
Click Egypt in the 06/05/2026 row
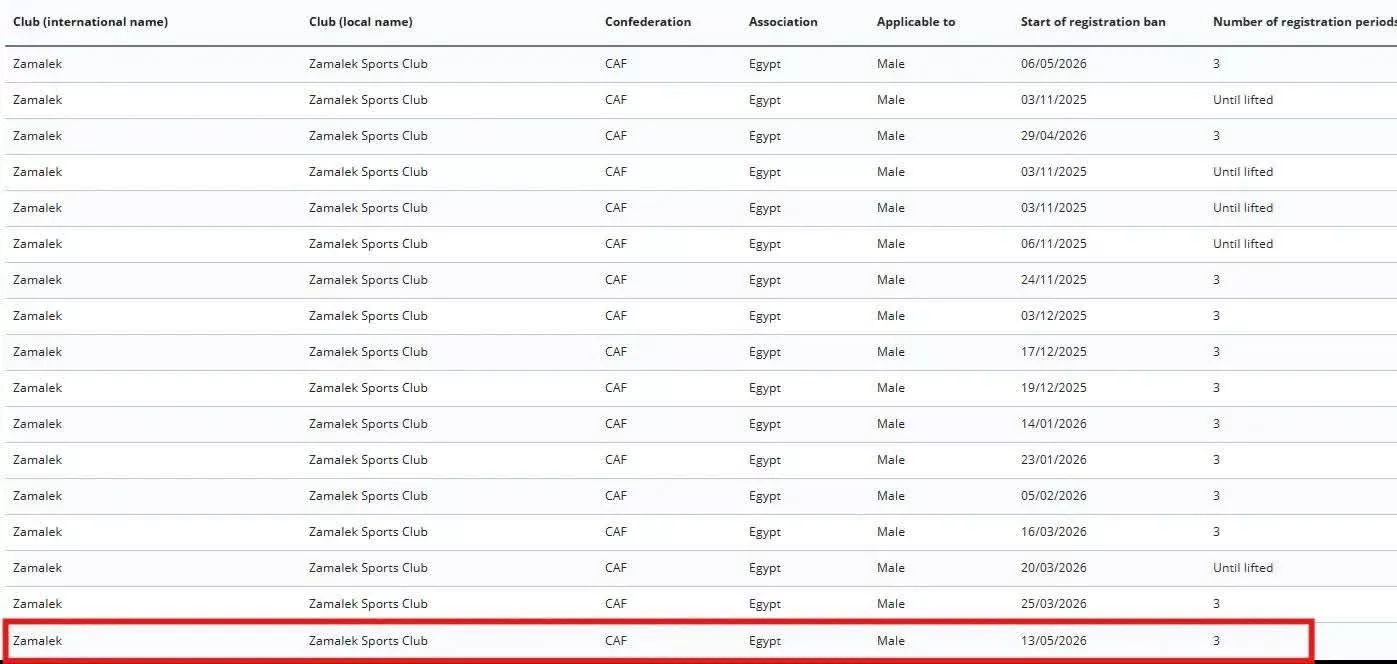click(x=765, y=64)
